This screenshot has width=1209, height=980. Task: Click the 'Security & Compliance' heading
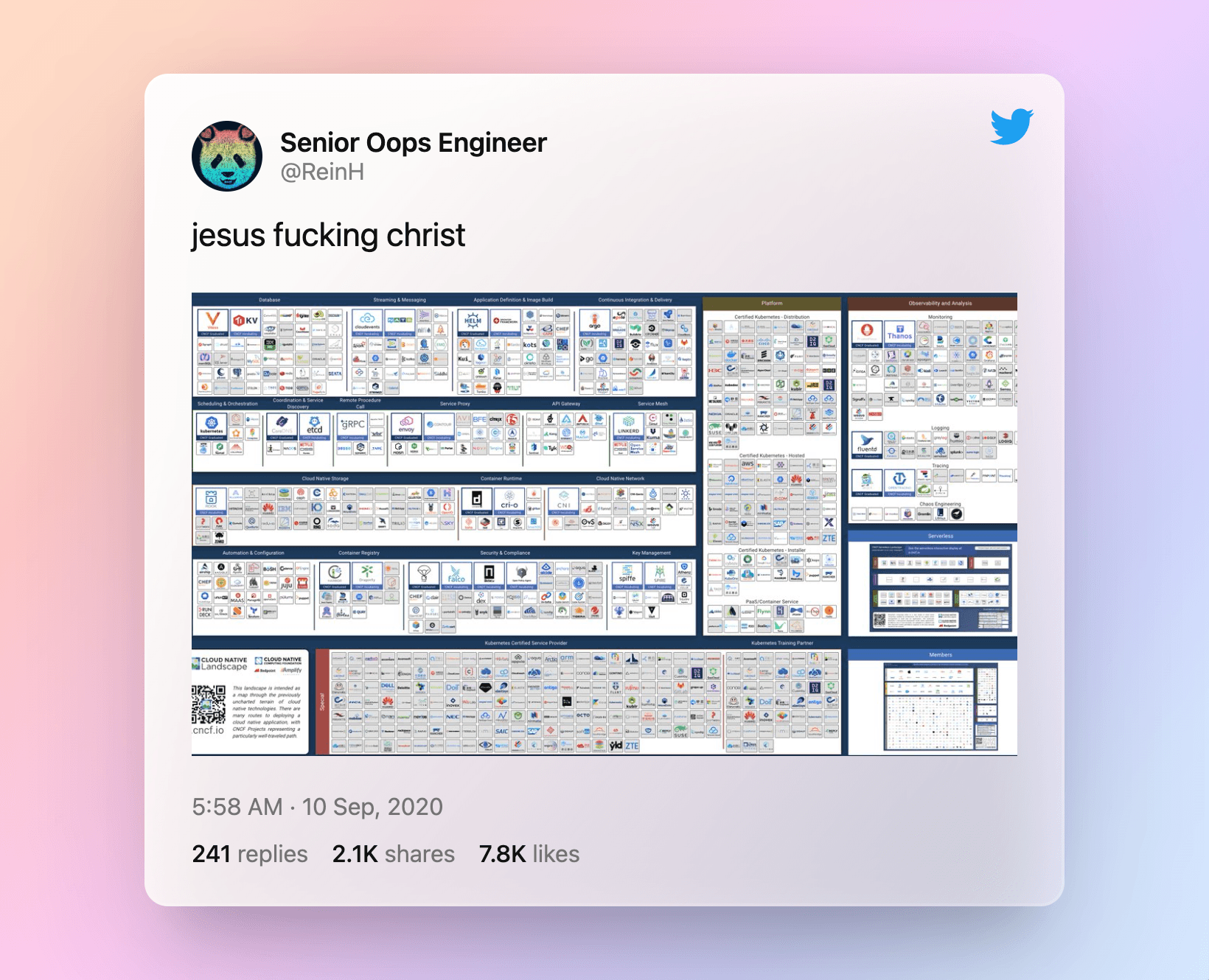coord(505,553)
